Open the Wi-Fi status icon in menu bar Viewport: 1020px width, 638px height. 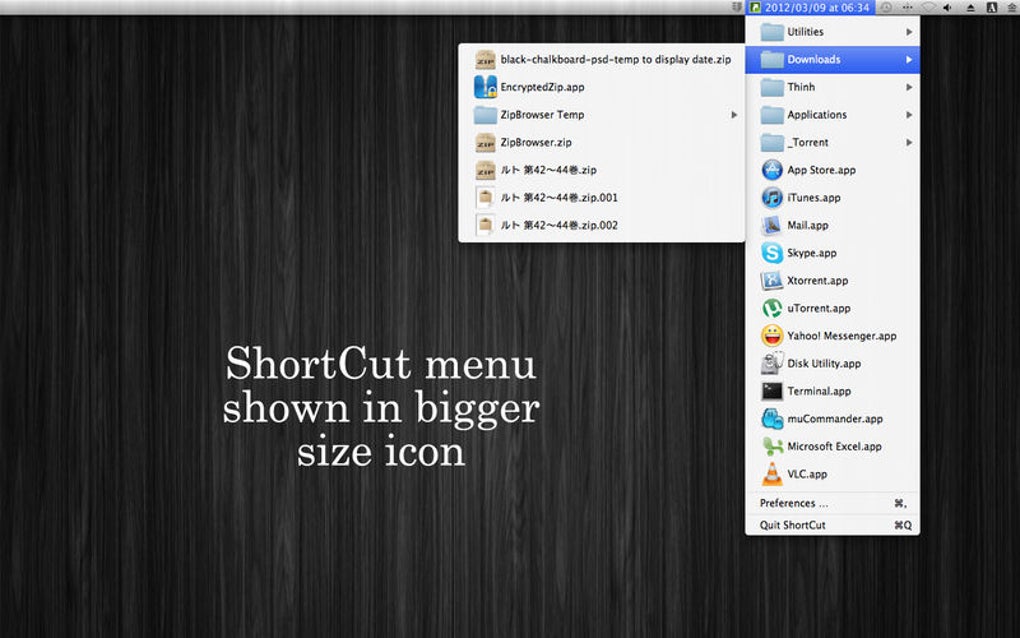point(928,7)
